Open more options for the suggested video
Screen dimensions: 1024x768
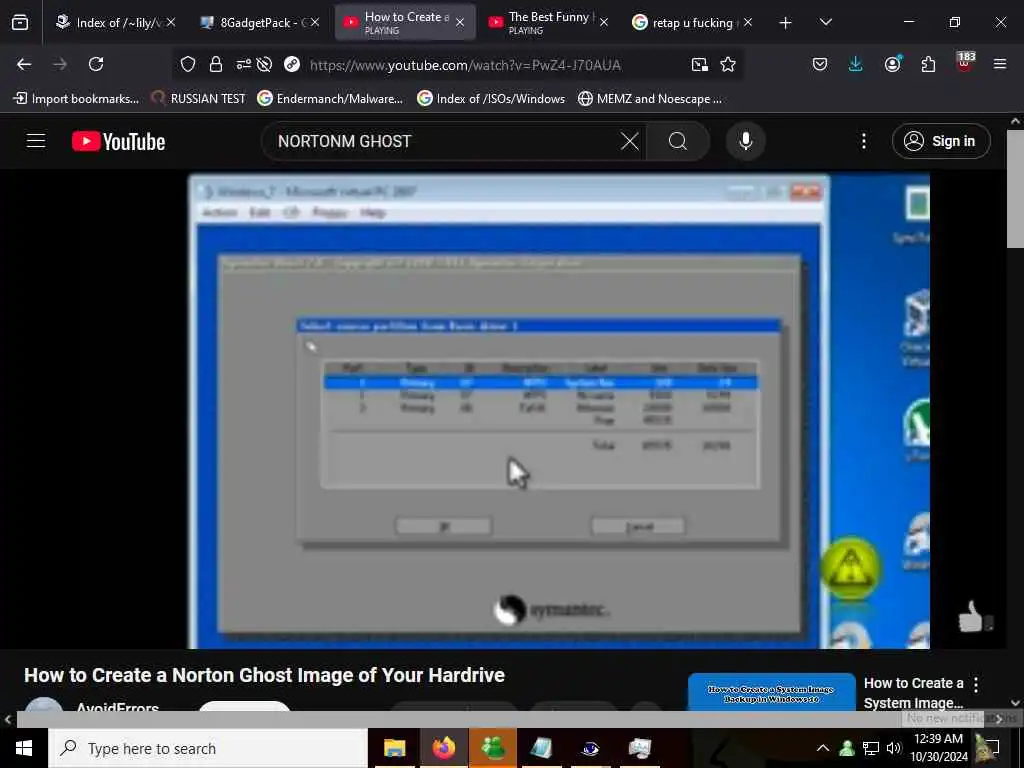pyautogui.click(x=976, y=685)
